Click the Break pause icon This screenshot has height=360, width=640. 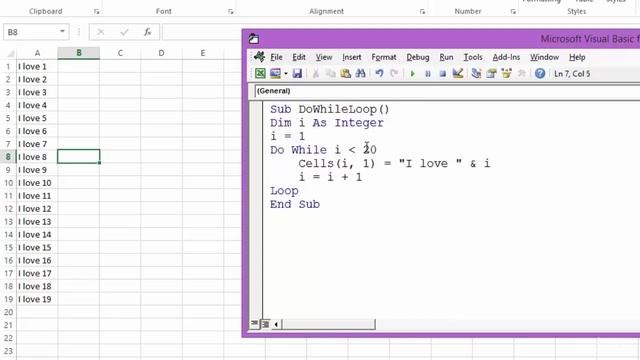[x=428, y=74]
